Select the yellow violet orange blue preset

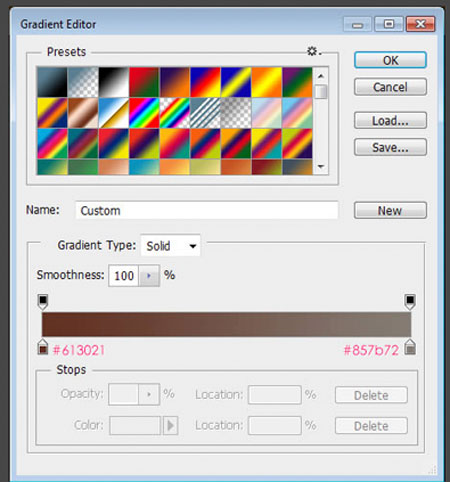pos(52,113)
